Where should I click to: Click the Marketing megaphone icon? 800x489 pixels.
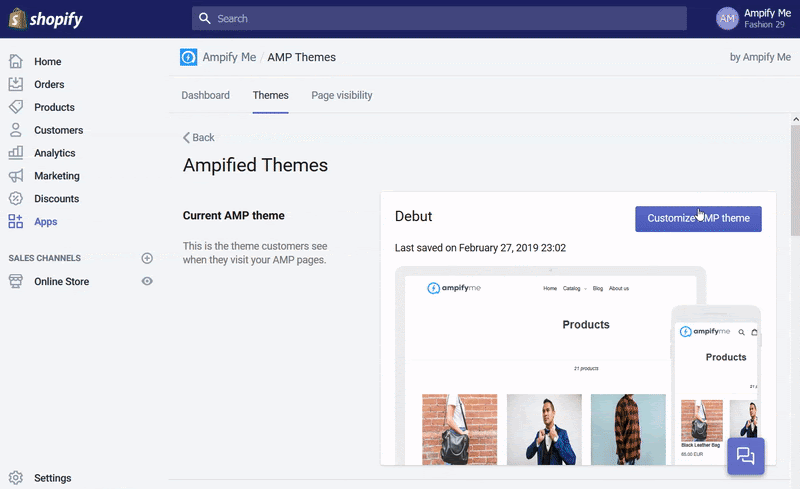click(16, 176)
